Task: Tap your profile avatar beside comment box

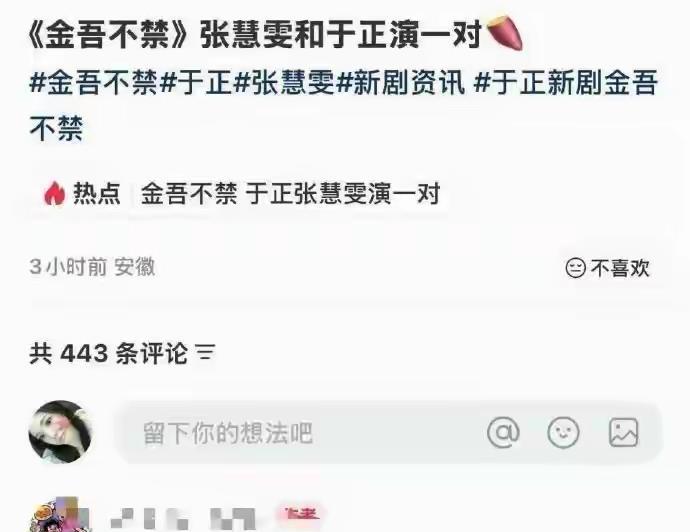Action: pyautogui.click(x=60, y=432)
